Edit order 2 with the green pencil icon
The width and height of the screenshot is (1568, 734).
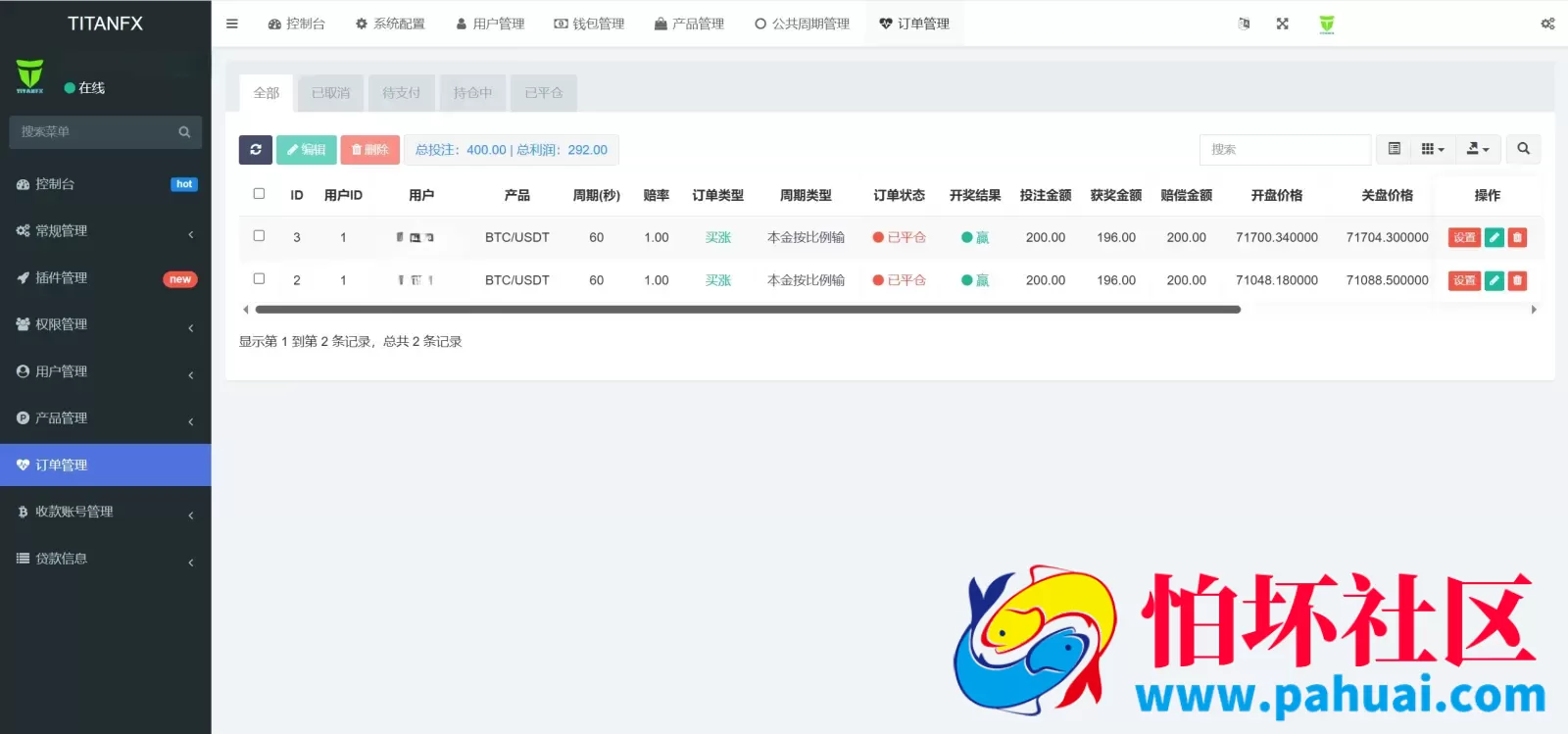click(x=1494, y=280)
